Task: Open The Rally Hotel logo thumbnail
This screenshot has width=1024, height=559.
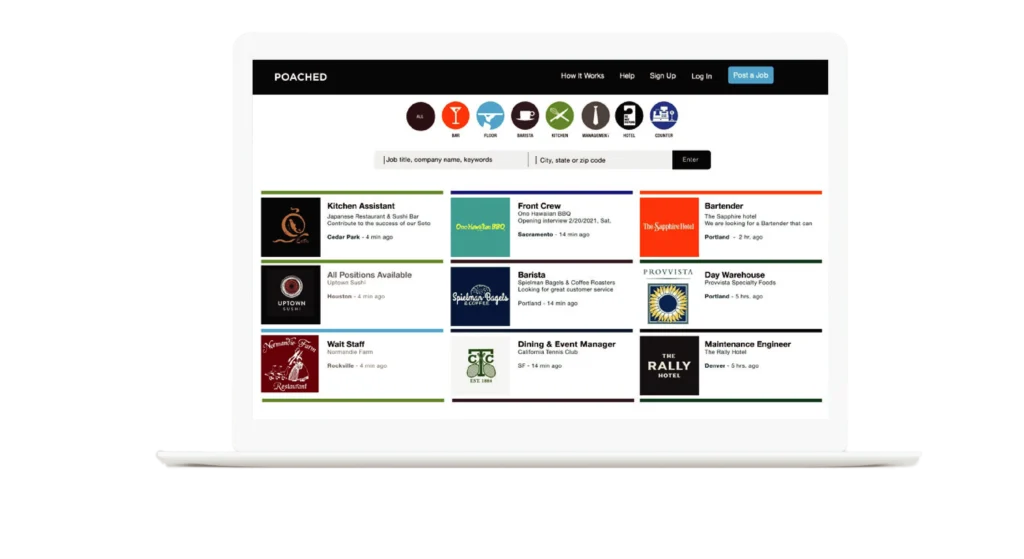Action: [669, 365]
